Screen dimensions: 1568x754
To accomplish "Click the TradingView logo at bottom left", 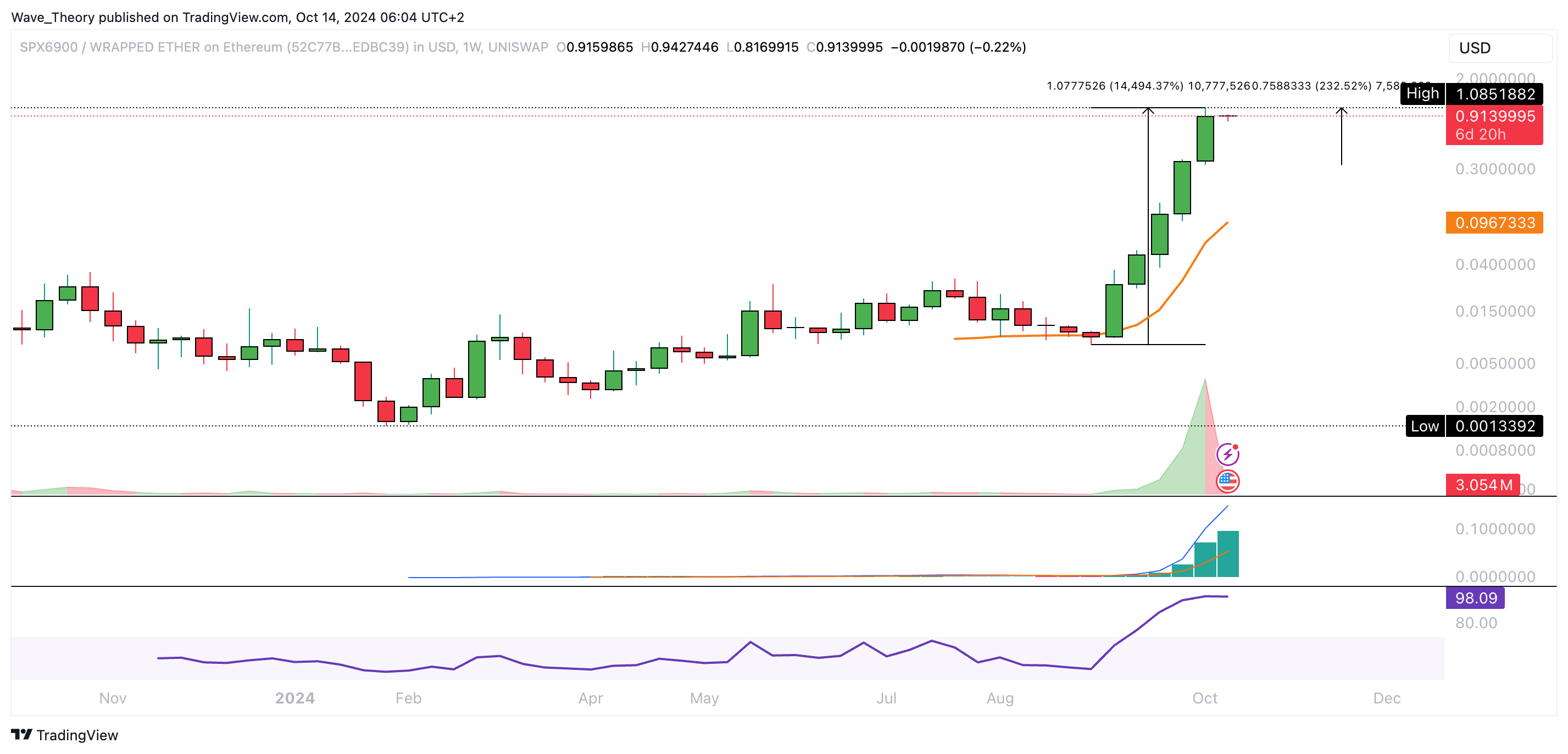I will tap(64, 735).
